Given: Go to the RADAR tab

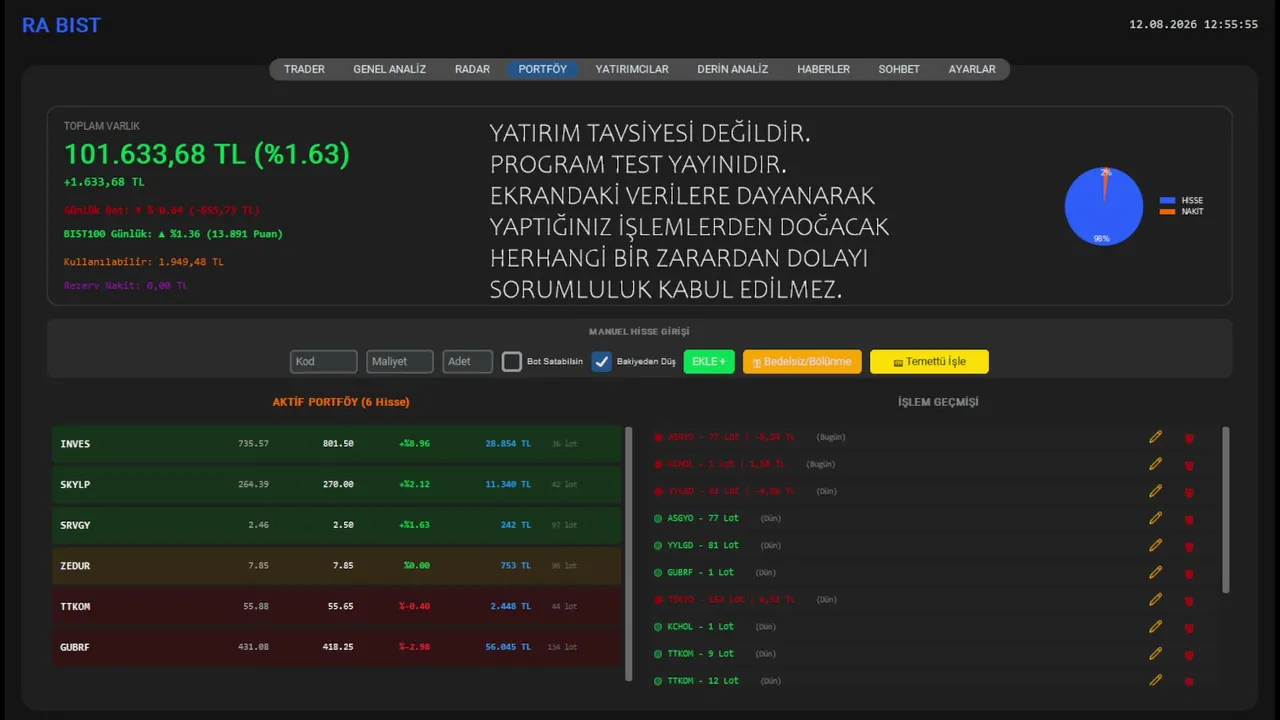Looking at the screenshot, I should (x=472, y=69).
